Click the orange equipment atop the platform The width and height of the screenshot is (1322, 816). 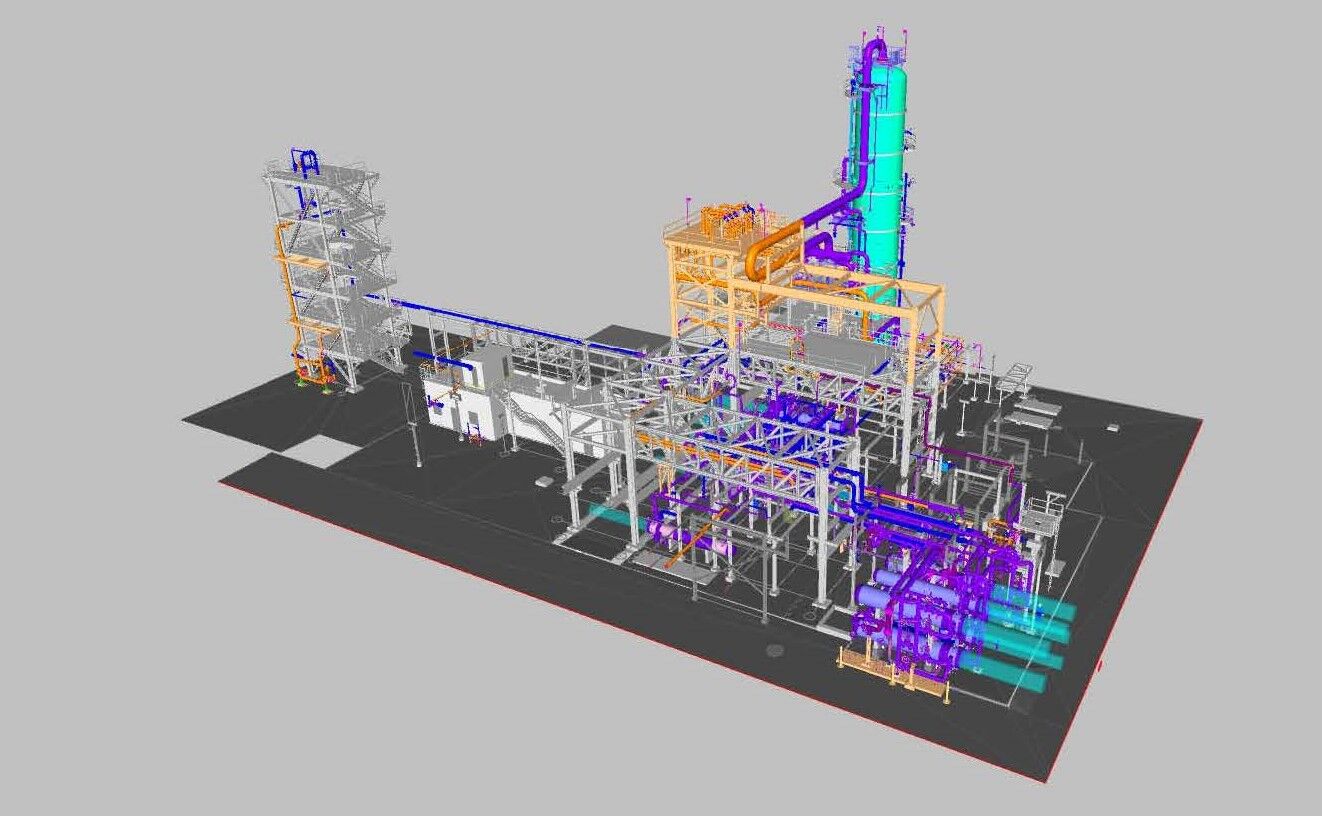[x=723, y=218]
